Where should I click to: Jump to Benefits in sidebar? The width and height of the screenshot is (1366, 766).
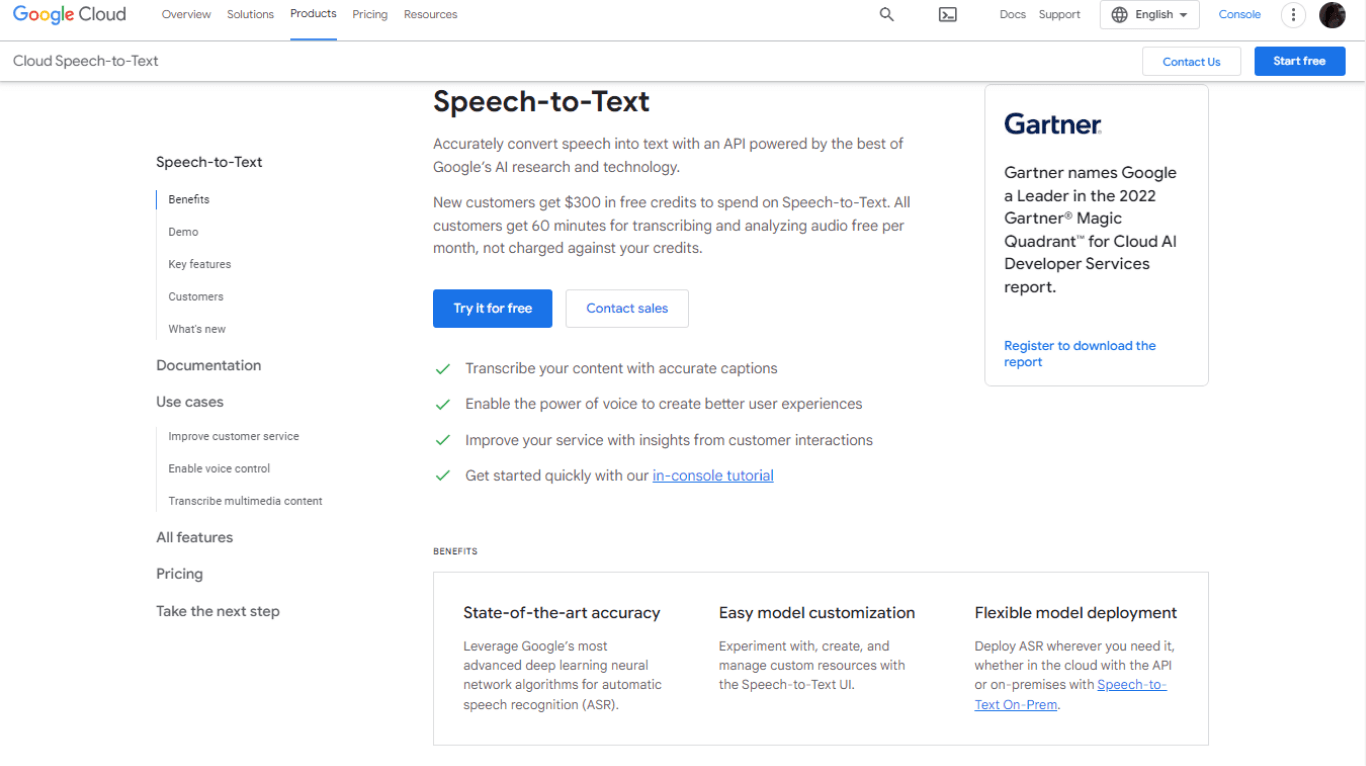[189, 199]
